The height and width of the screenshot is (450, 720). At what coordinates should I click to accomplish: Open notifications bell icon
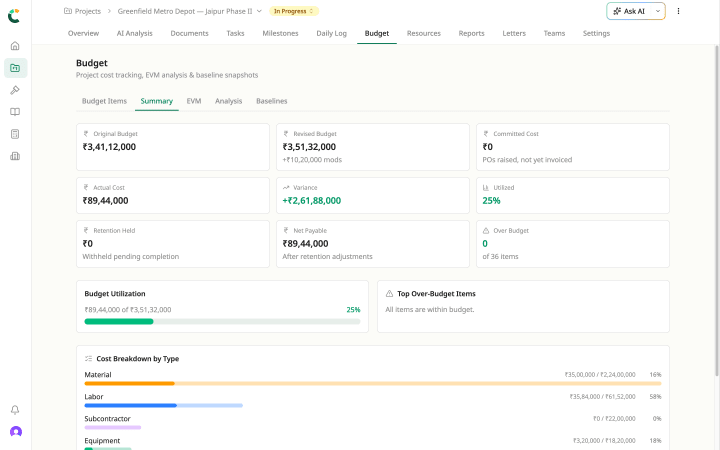pyautogui.click(x=15, y=410)
